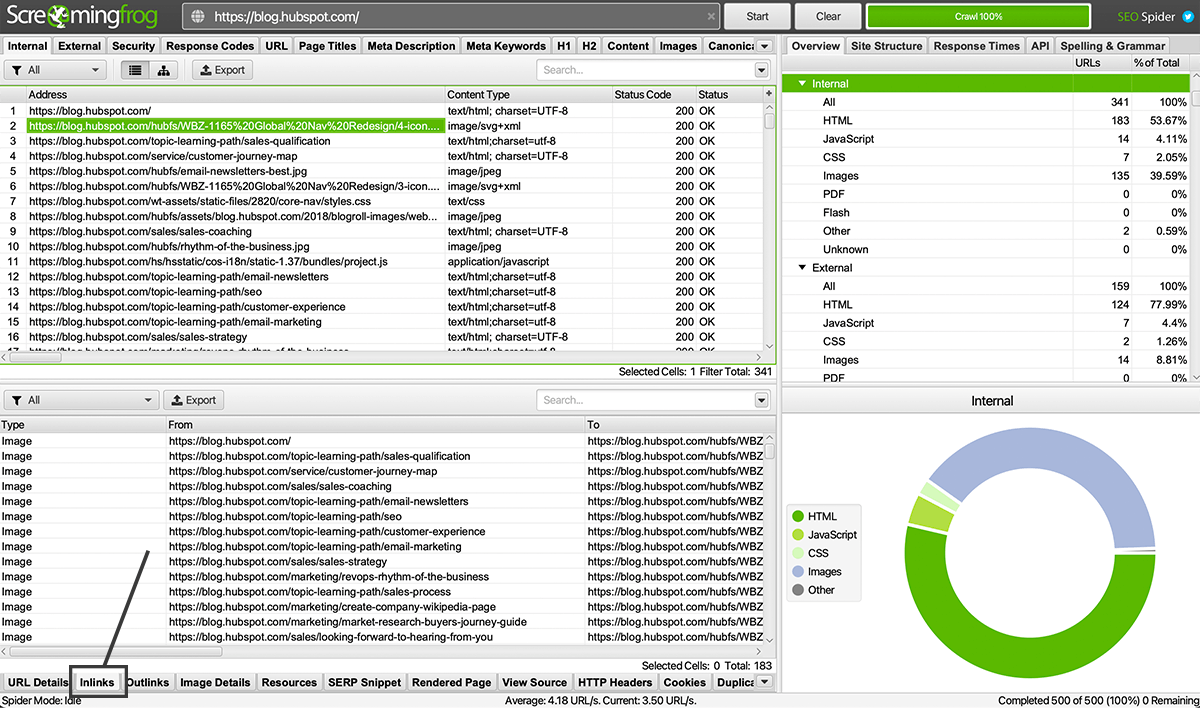Open the Site Structure tab
The width and height of the screenshot is (1200, 708).
tap(886, 46)
